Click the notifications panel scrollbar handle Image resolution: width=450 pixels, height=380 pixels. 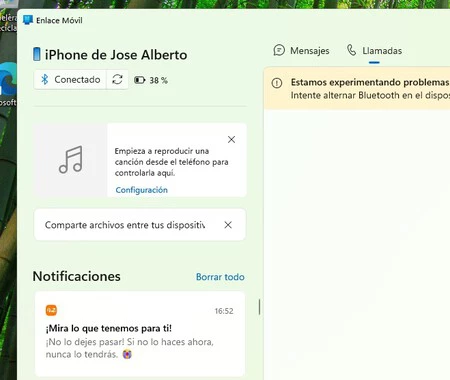[259, 307]
